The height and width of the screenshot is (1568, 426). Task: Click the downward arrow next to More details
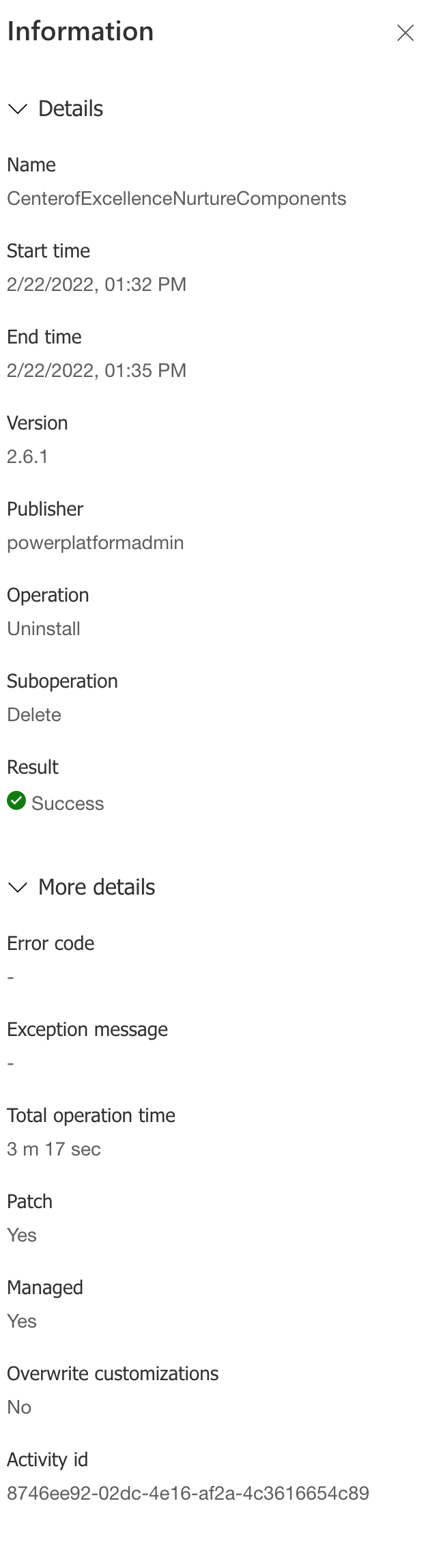(17, 887)
